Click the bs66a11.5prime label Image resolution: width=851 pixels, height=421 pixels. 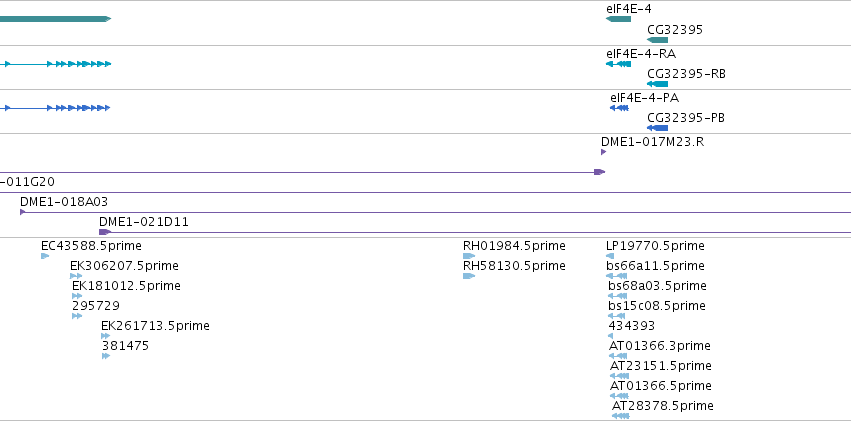pyautogui.click(x=655, y=266)
